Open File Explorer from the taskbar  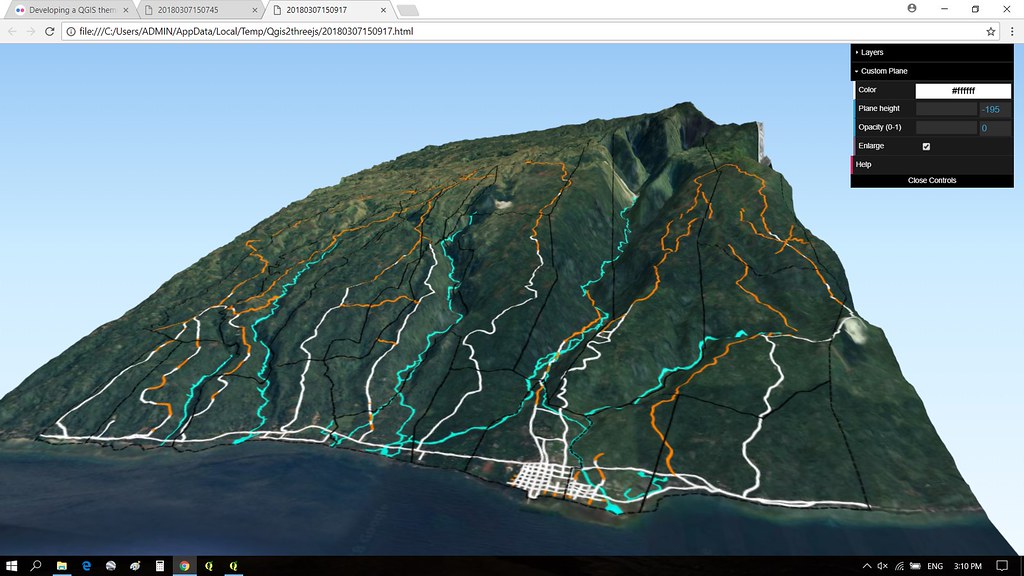[x=61, y=566]
